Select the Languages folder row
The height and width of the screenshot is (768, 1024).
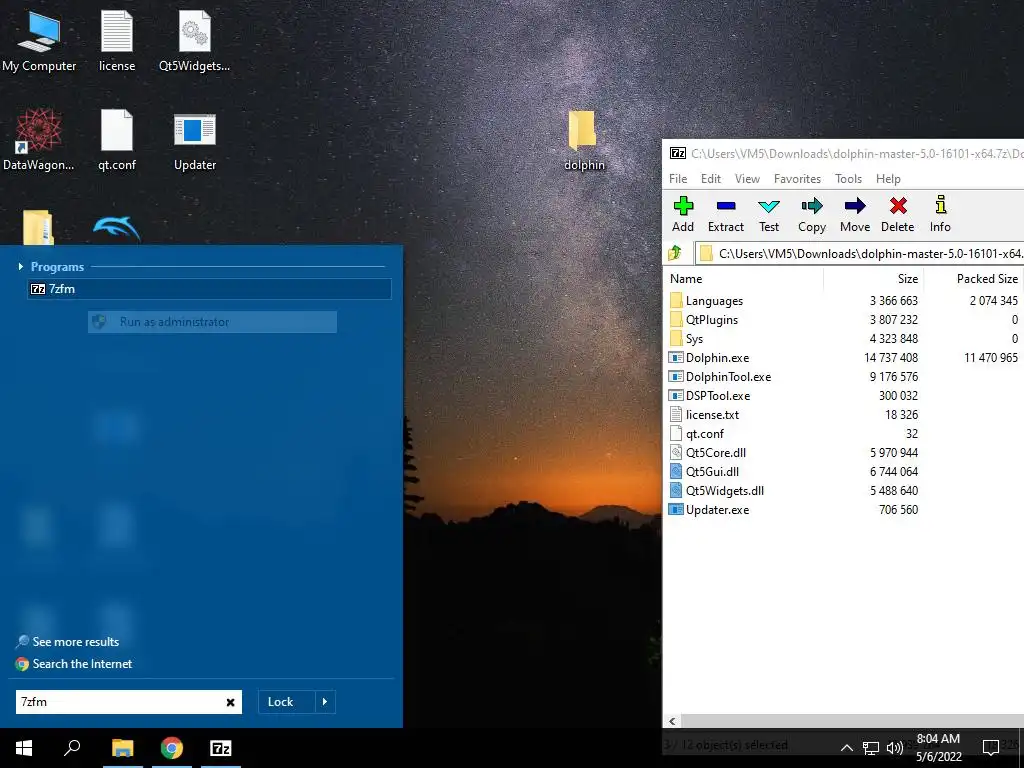tap(843, 300)
